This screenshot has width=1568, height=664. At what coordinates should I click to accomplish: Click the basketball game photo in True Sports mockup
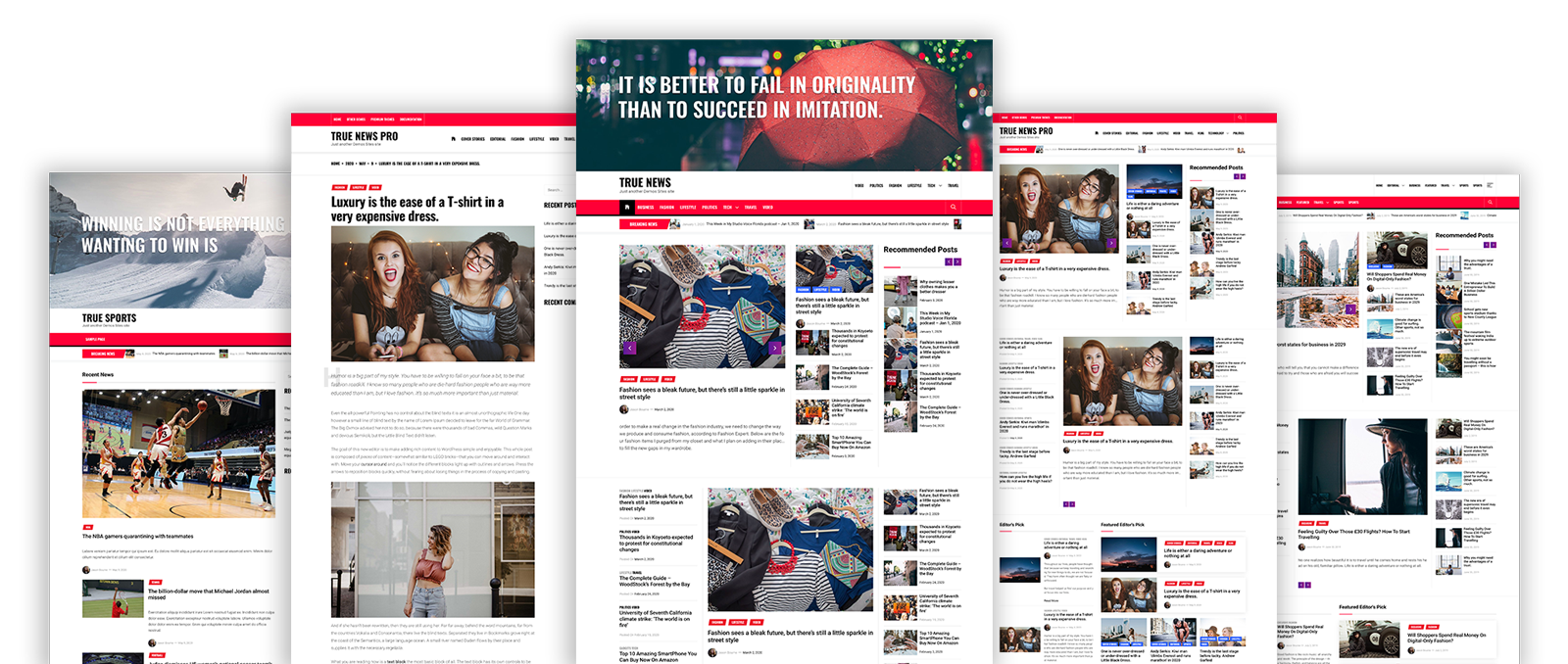178,453
